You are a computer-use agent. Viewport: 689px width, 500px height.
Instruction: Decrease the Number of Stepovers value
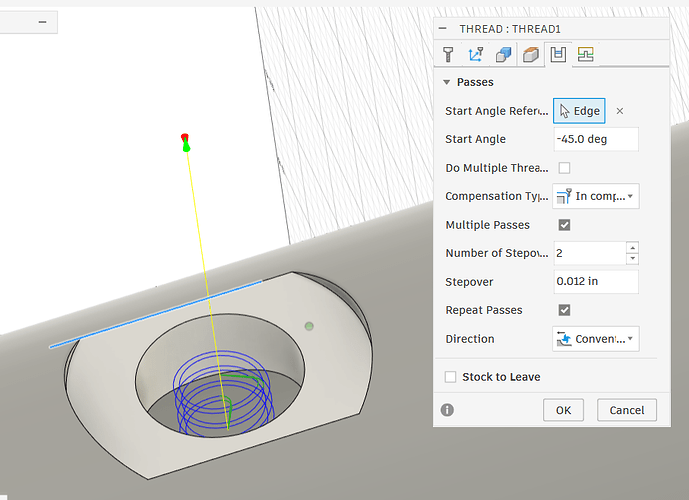(x=632, y=258)
